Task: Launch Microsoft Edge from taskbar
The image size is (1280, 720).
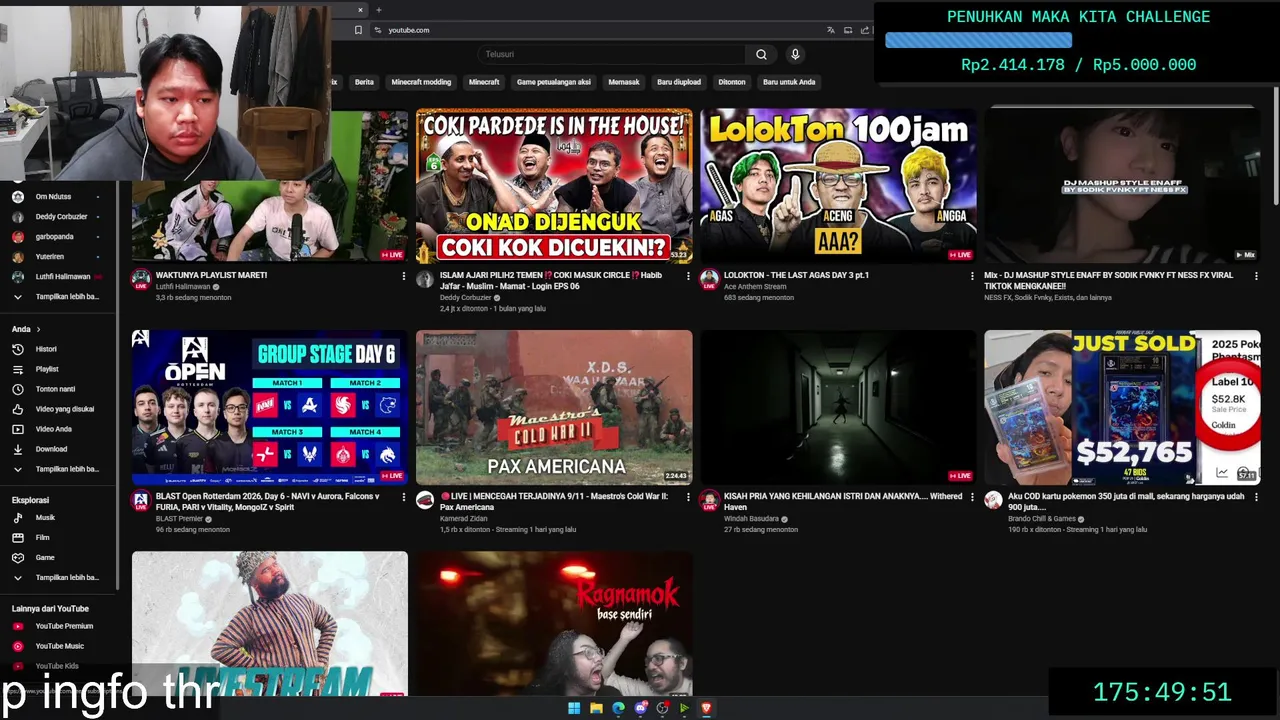Action: [618, 708]
